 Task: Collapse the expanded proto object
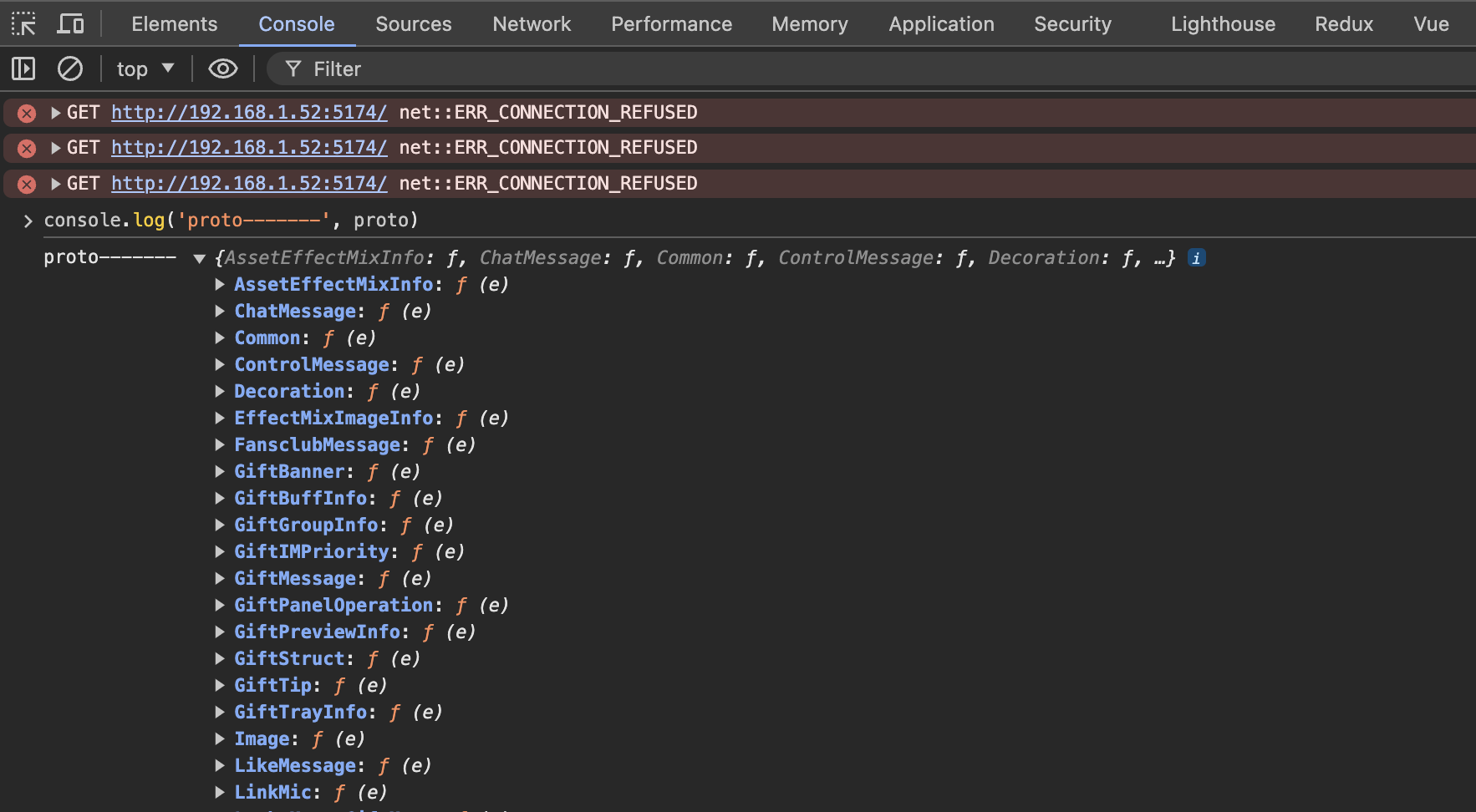coord(199,258)
